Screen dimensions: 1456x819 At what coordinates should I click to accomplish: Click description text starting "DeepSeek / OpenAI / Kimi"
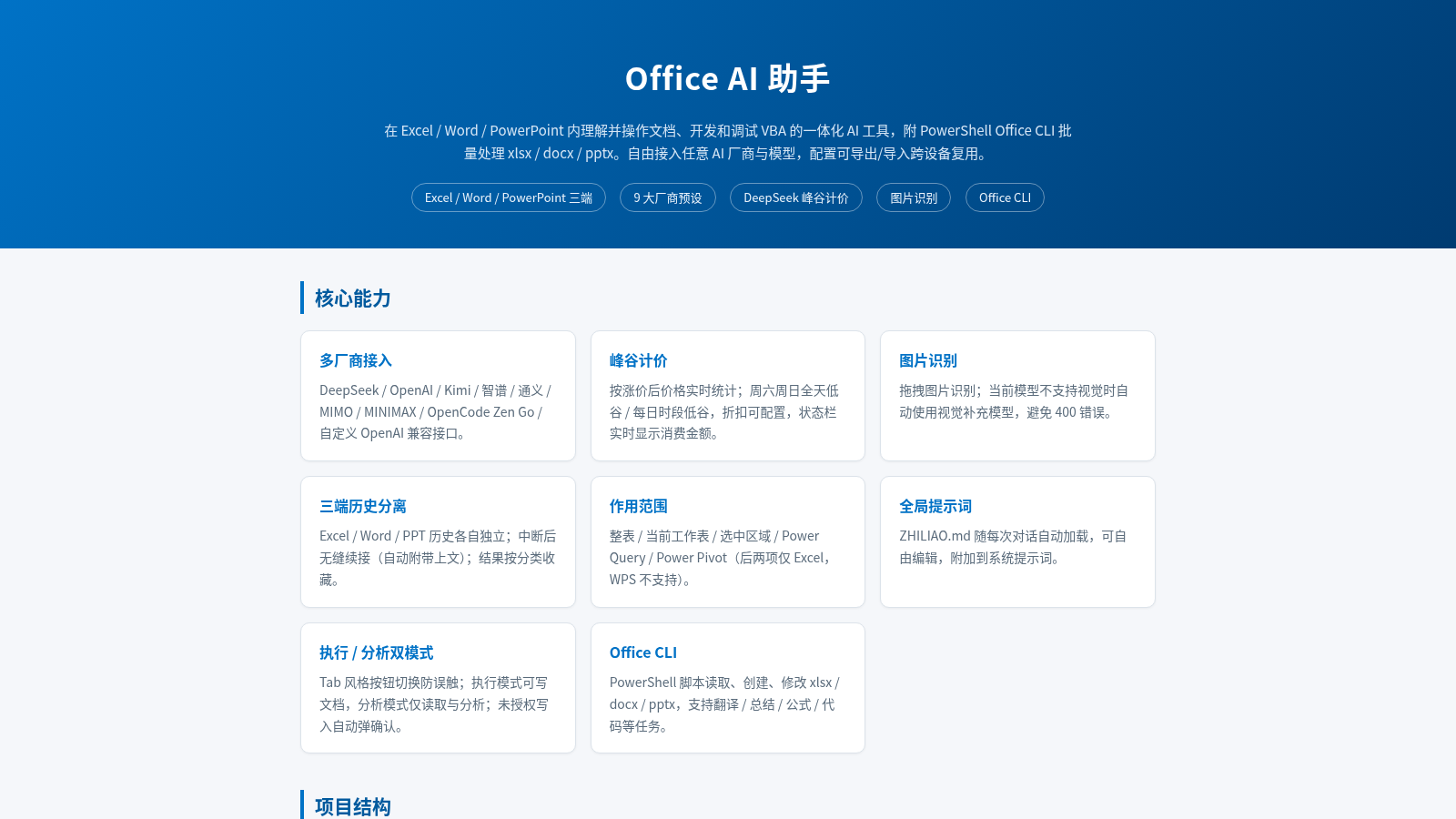[436, 412]
